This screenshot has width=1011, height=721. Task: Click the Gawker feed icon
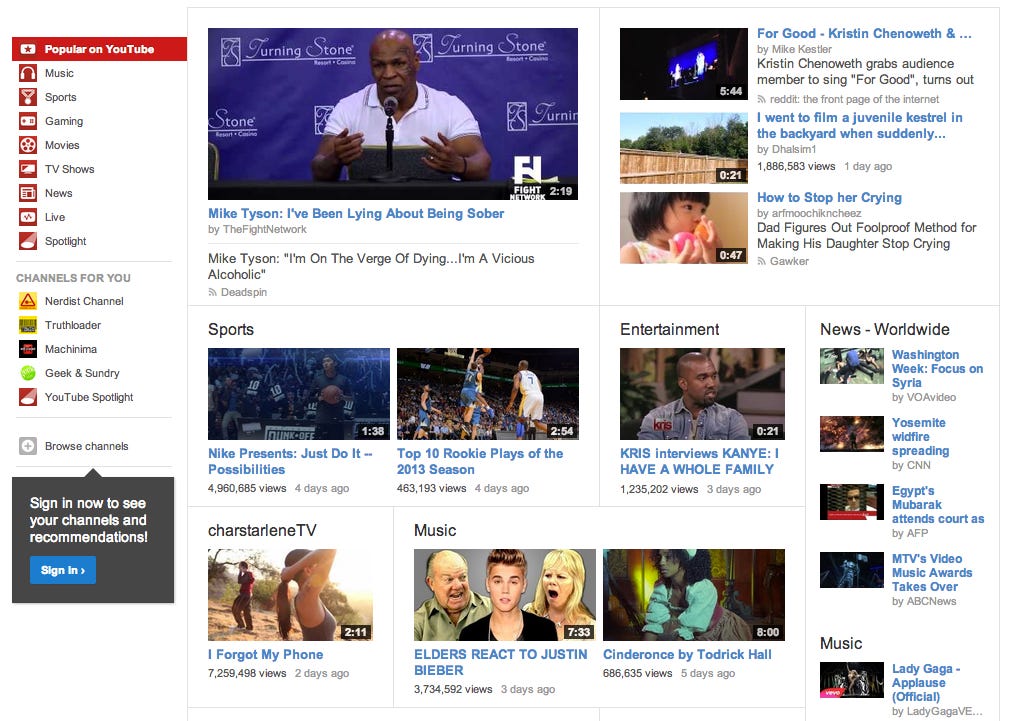(761, 261)
